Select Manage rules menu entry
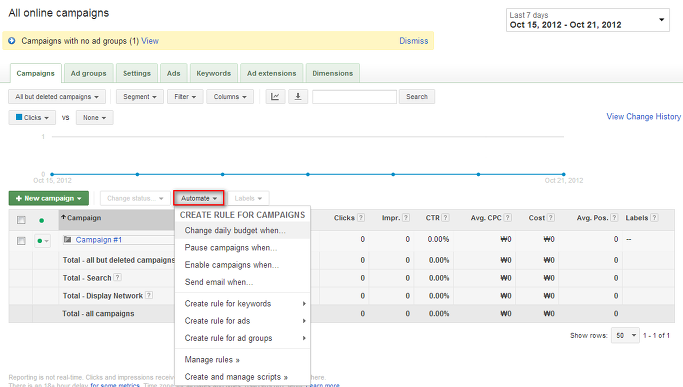 [x=243, y=360]
